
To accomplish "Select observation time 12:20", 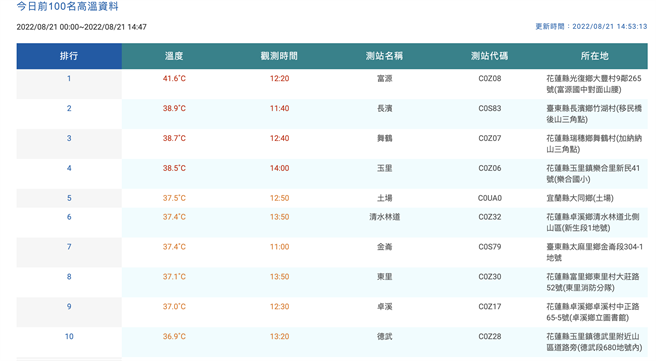I will (x=279, y=79).
